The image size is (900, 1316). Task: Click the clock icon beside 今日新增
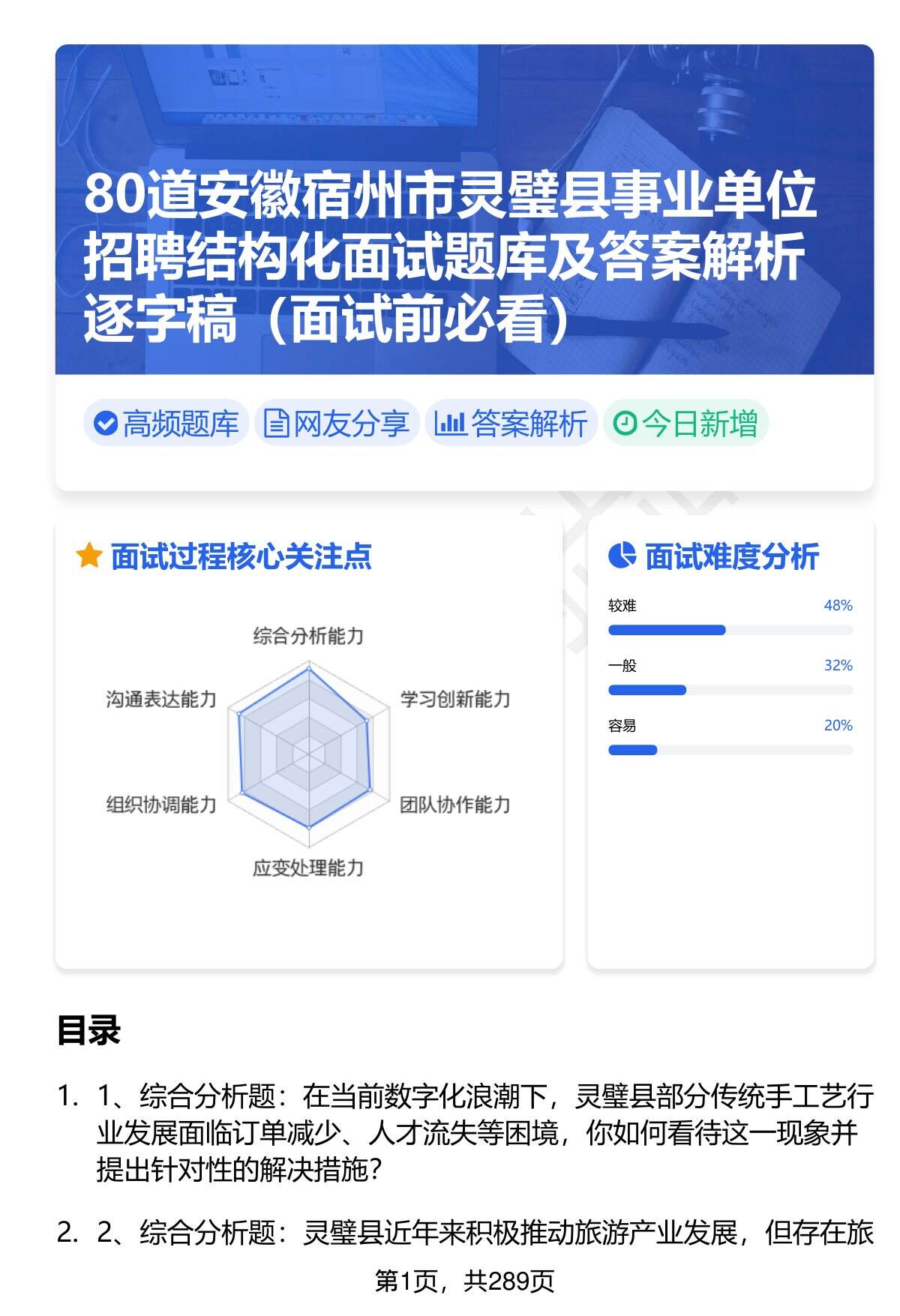(625, 424)
